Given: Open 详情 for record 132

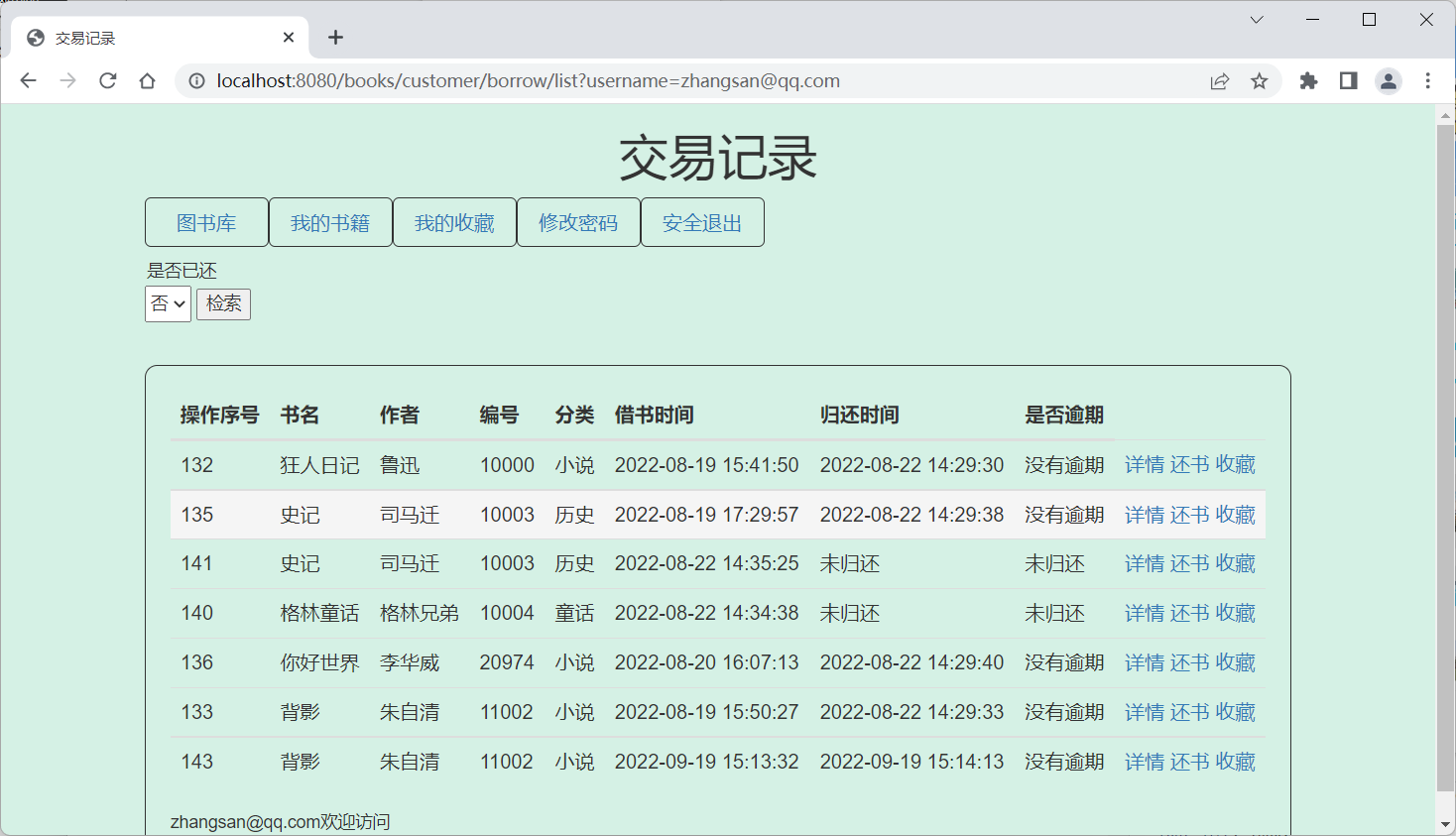Looking at the screenshot, I should (x=1145, y=464).
